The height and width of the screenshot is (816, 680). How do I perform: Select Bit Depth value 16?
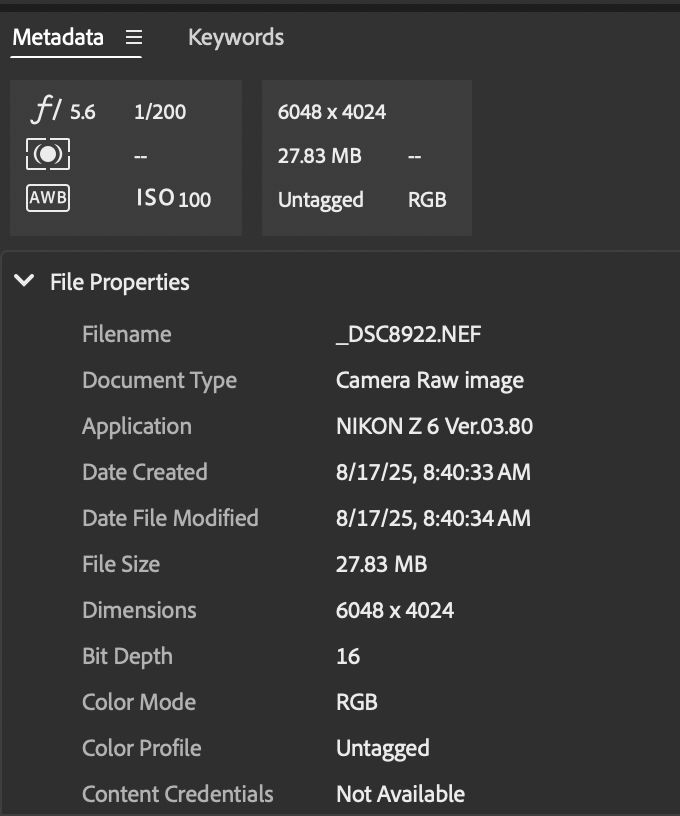[348, 656]
